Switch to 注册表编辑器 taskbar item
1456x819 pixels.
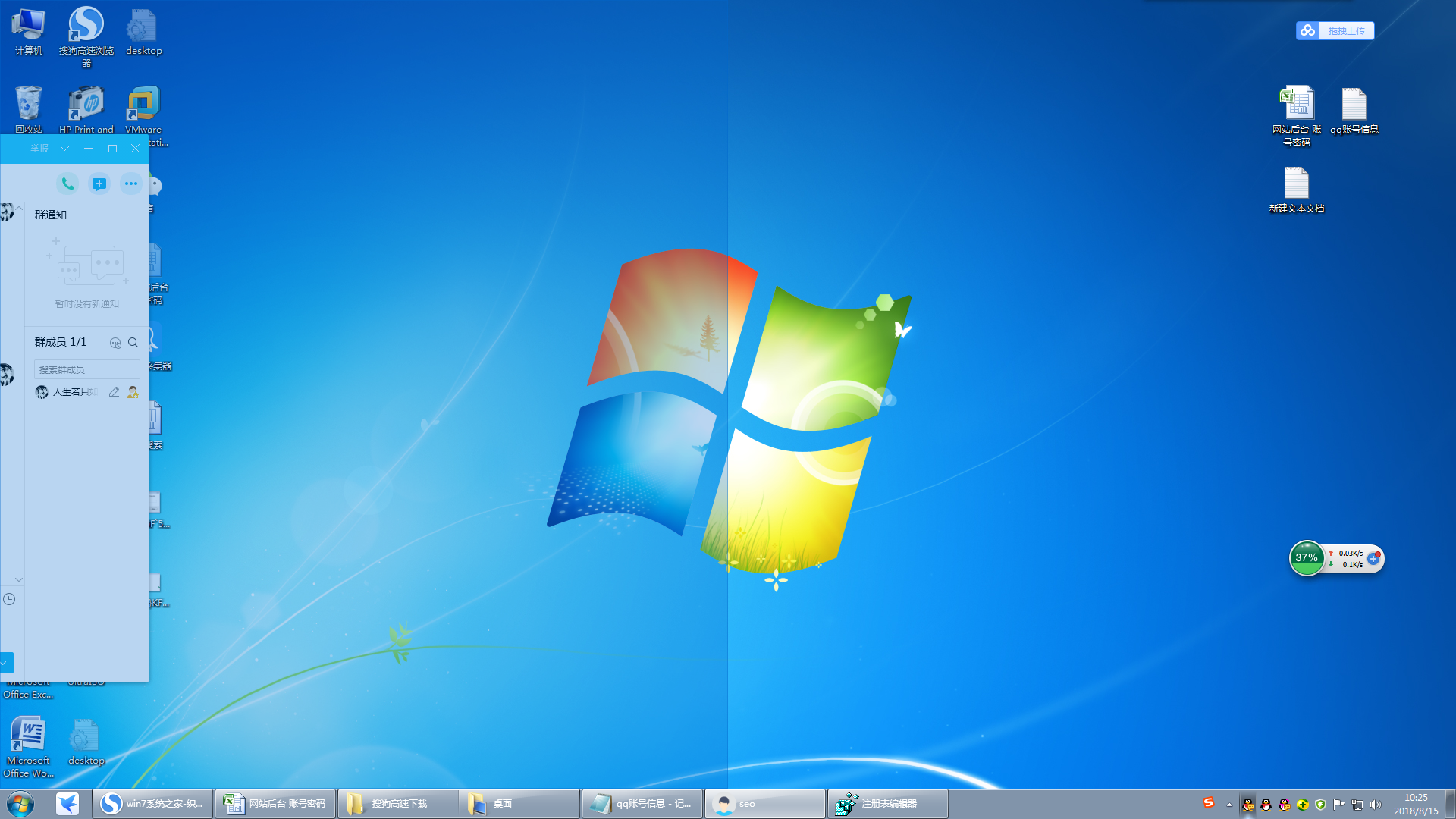tap(887, 804)
